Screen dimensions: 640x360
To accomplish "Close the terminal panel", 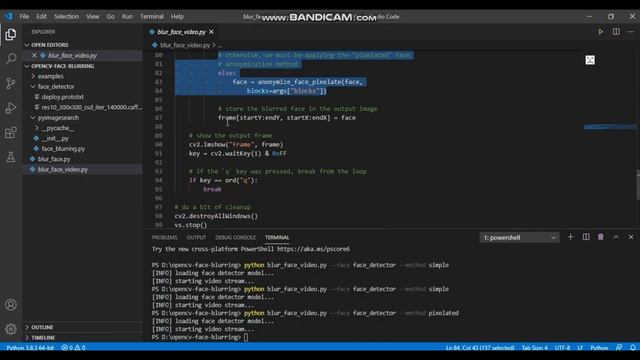I will pyautogui.click(x=631, y=237).
